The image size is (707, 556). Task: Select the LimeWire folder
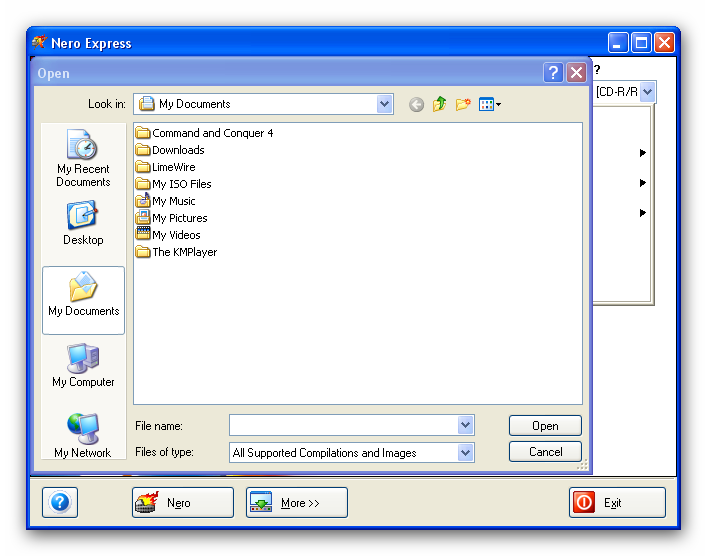[x=165, y=167]
